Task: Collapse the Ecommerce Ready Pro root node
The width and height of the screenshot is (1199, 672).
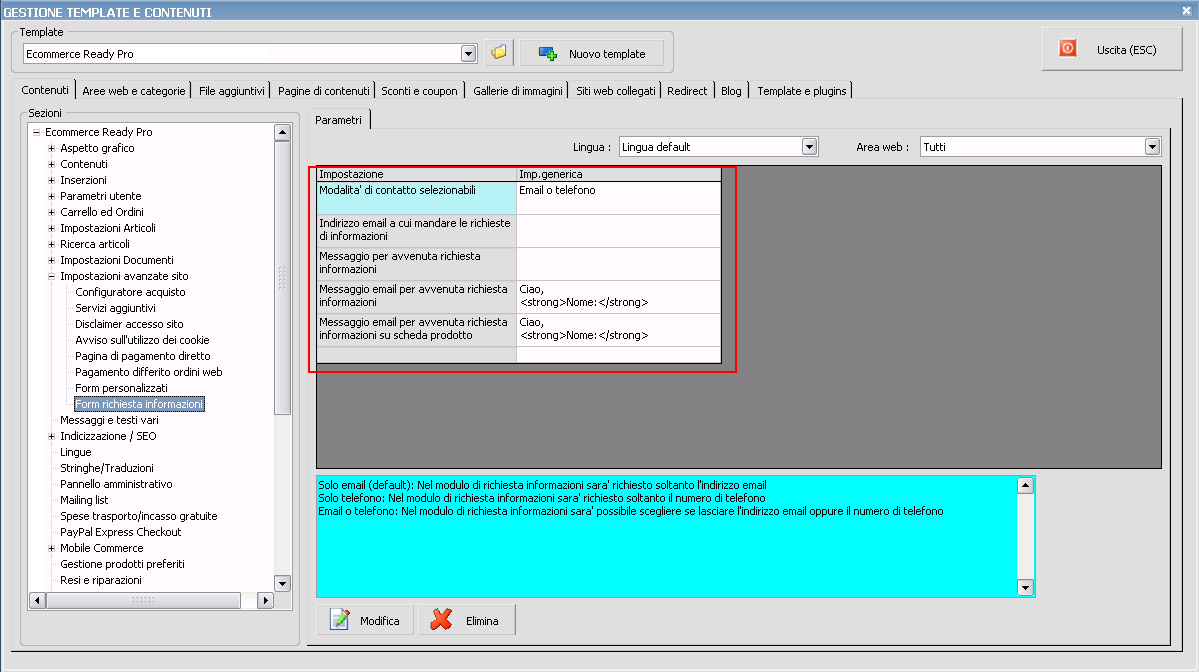Action: click(x=36, y=132)
